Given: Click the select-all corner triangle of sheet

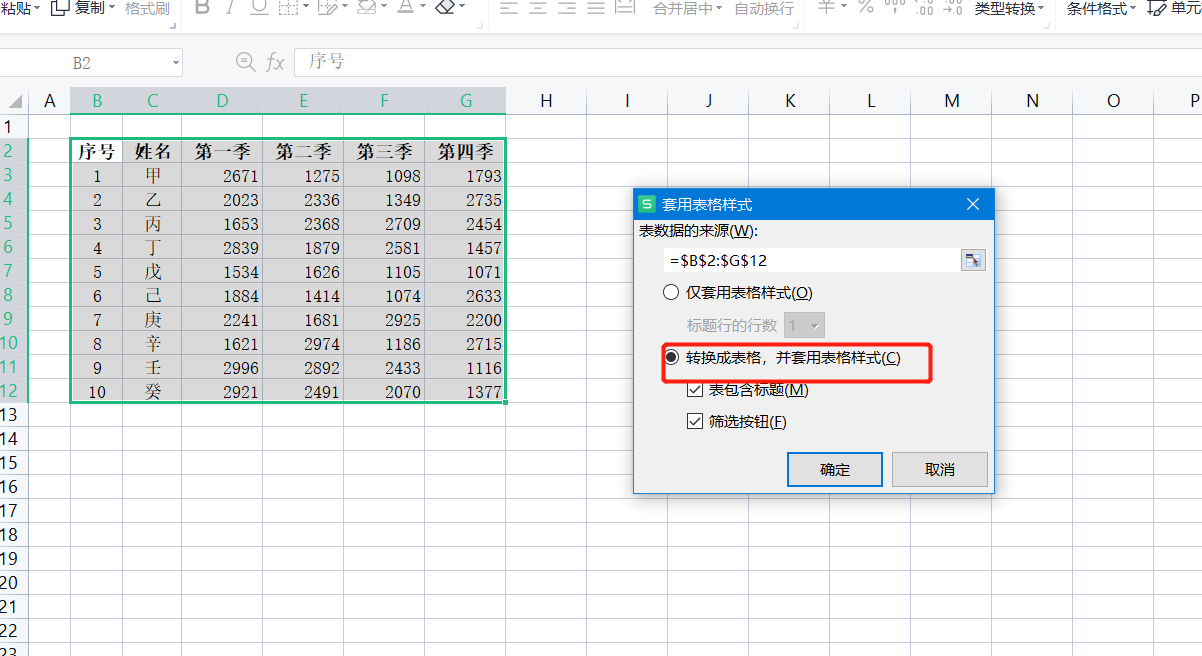Looking at the screenshot, I should point(15,101).
